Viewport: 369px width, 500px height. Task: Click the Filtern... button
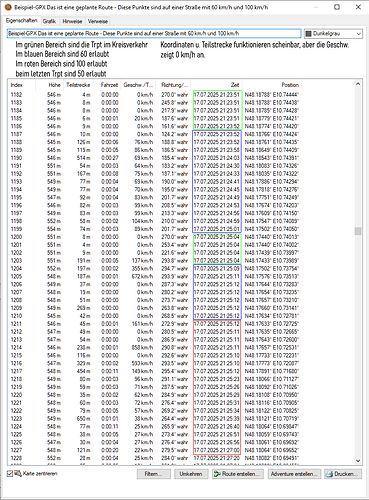[154, 474]
